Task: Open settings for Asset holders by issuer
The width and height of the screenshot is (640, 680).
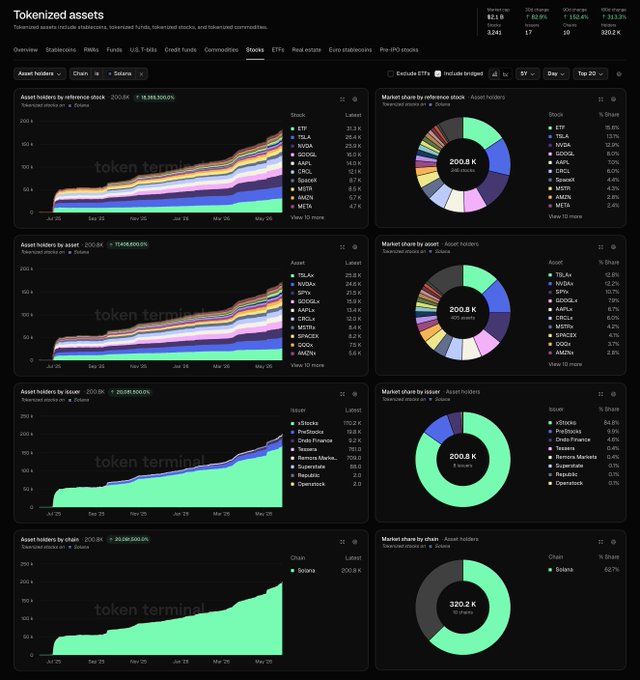Action: pos(355,394)
